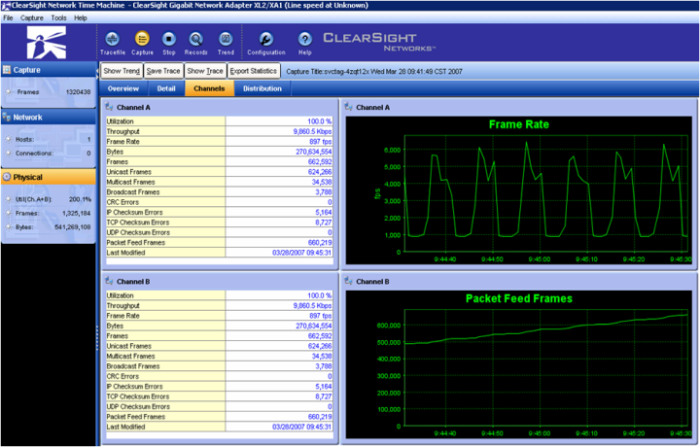Select Channel B Packet Feed Frames row
This screenshot has height=447, width=700.
[x=219, y=417]
